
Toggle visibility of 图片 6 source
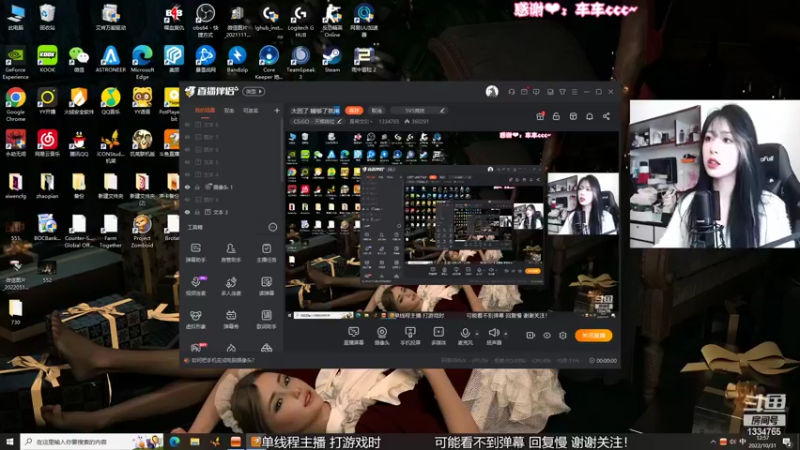pos(187,149)
